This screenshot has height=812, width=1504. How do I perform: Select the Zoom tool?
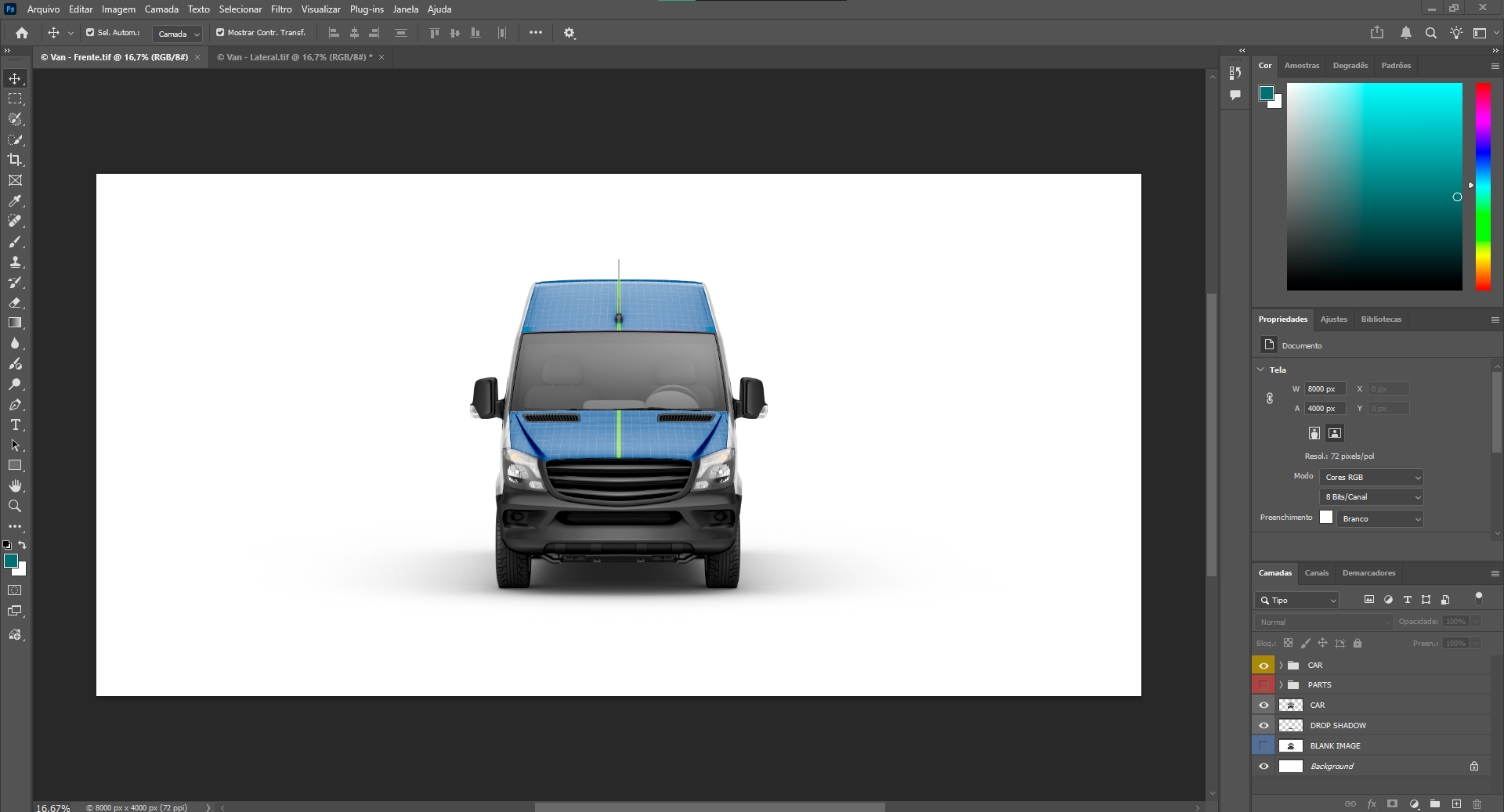pyautogui.click(x=15, y=506)
